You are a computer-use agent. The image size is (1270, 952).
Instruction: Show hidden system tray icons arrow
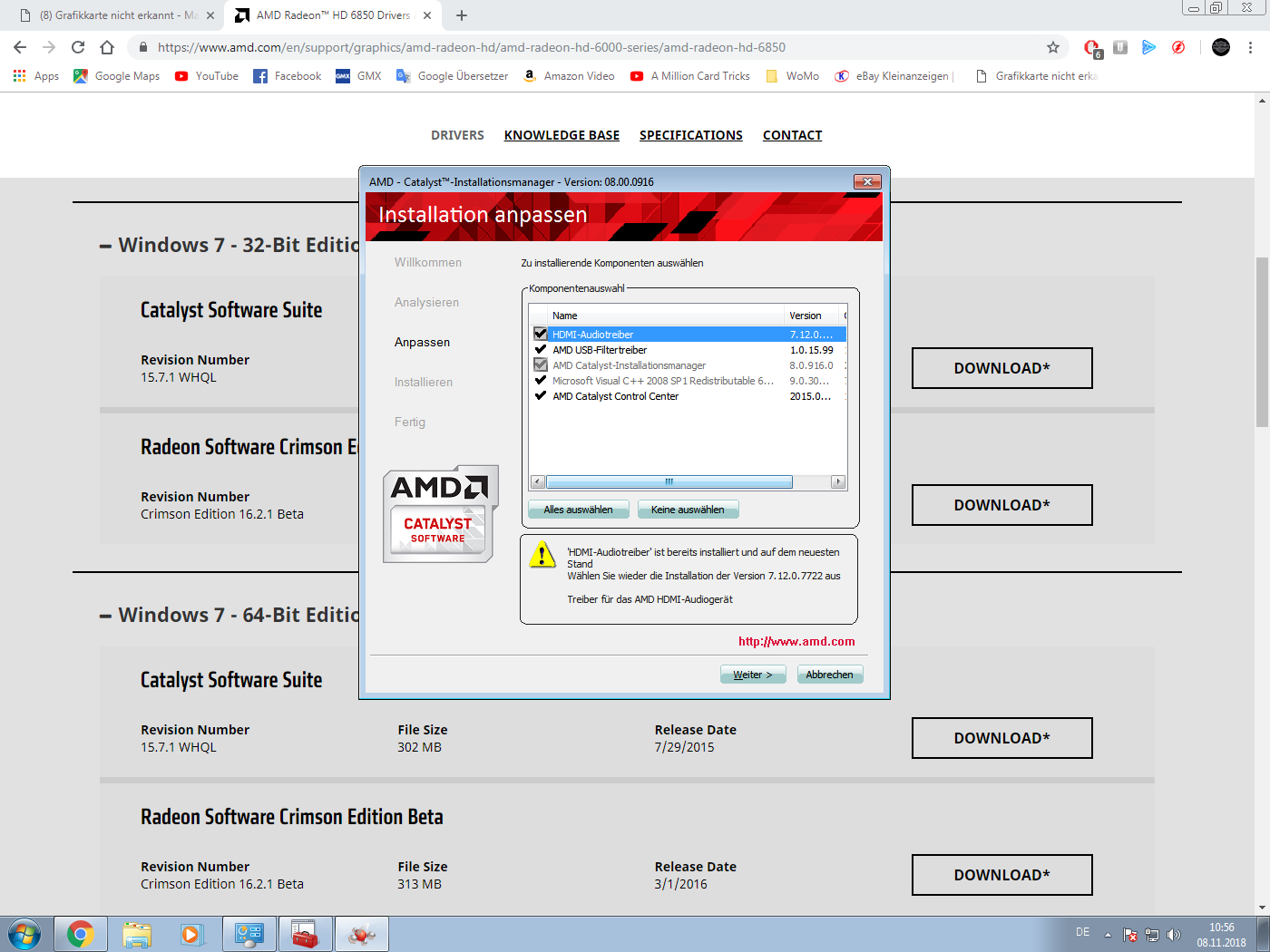point(1108,935)
